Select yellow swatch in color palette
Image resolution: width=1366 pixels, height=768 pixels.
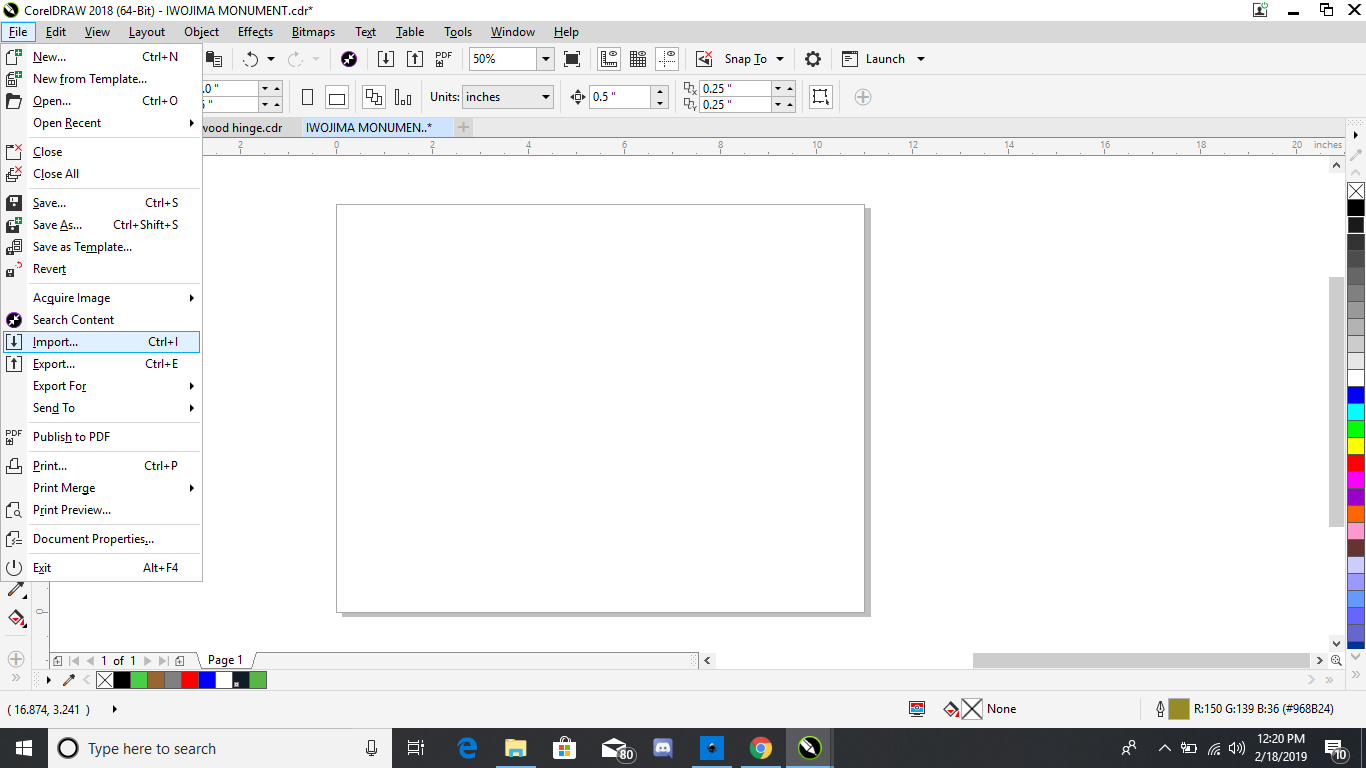point(1356,446)
